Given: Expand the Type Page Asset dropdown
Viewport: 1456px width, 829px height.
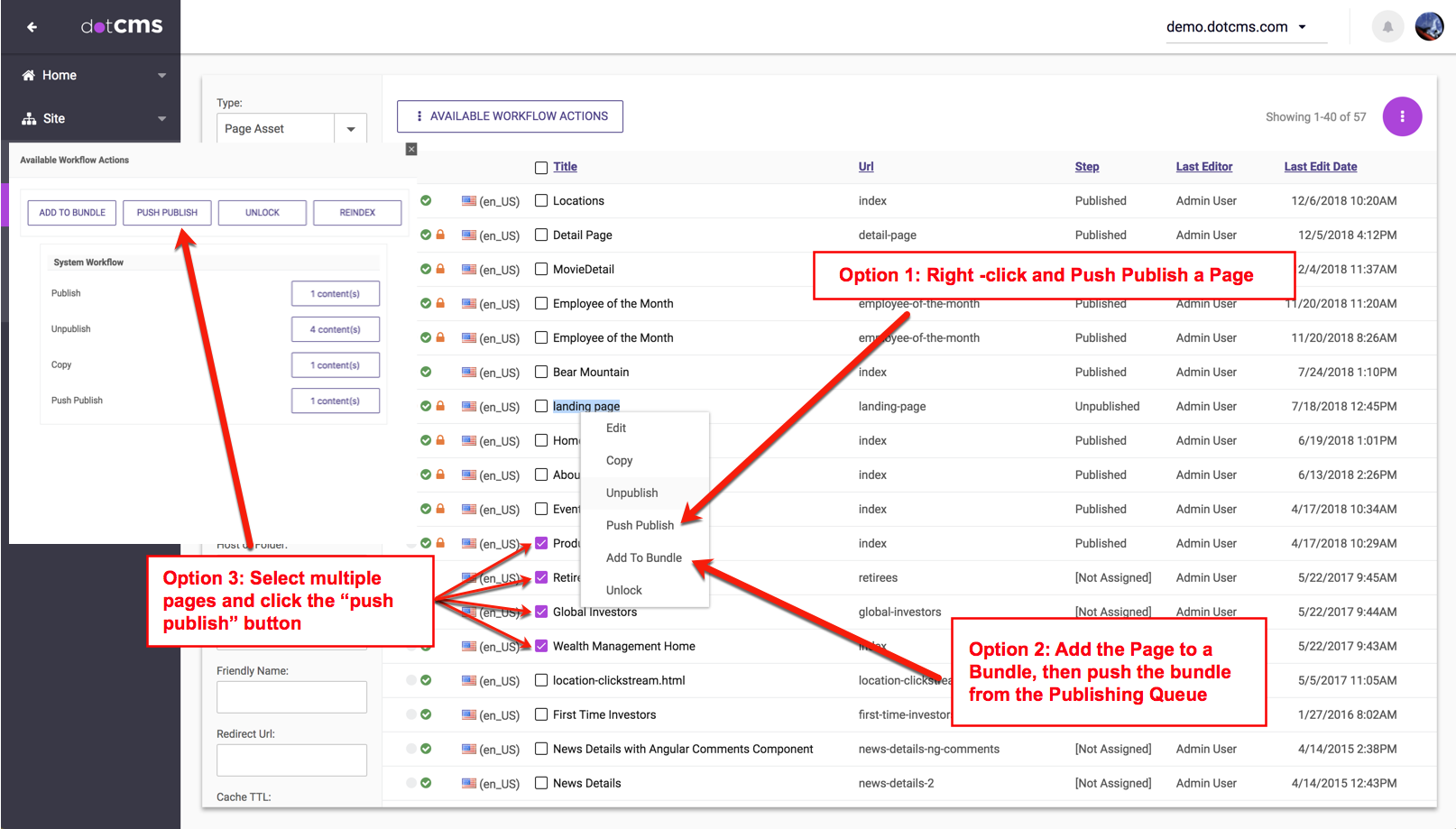Looking at the screenshot, I should [x=351, y=129].
